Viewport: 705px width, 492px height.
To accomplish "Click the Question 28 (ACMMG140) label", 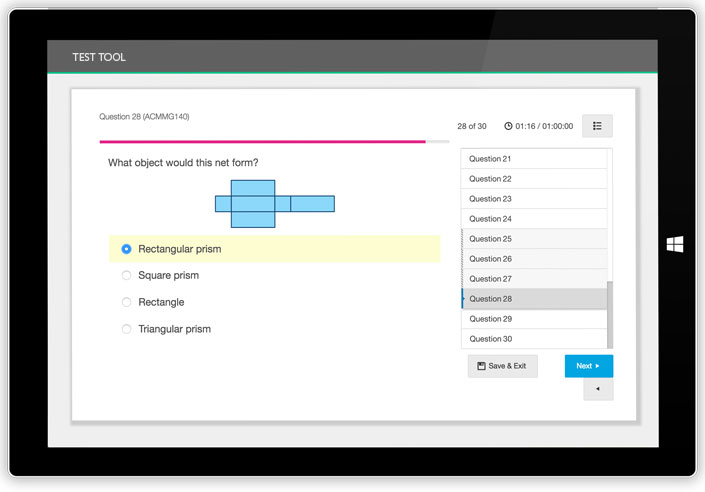I will (x=144, y=116).
